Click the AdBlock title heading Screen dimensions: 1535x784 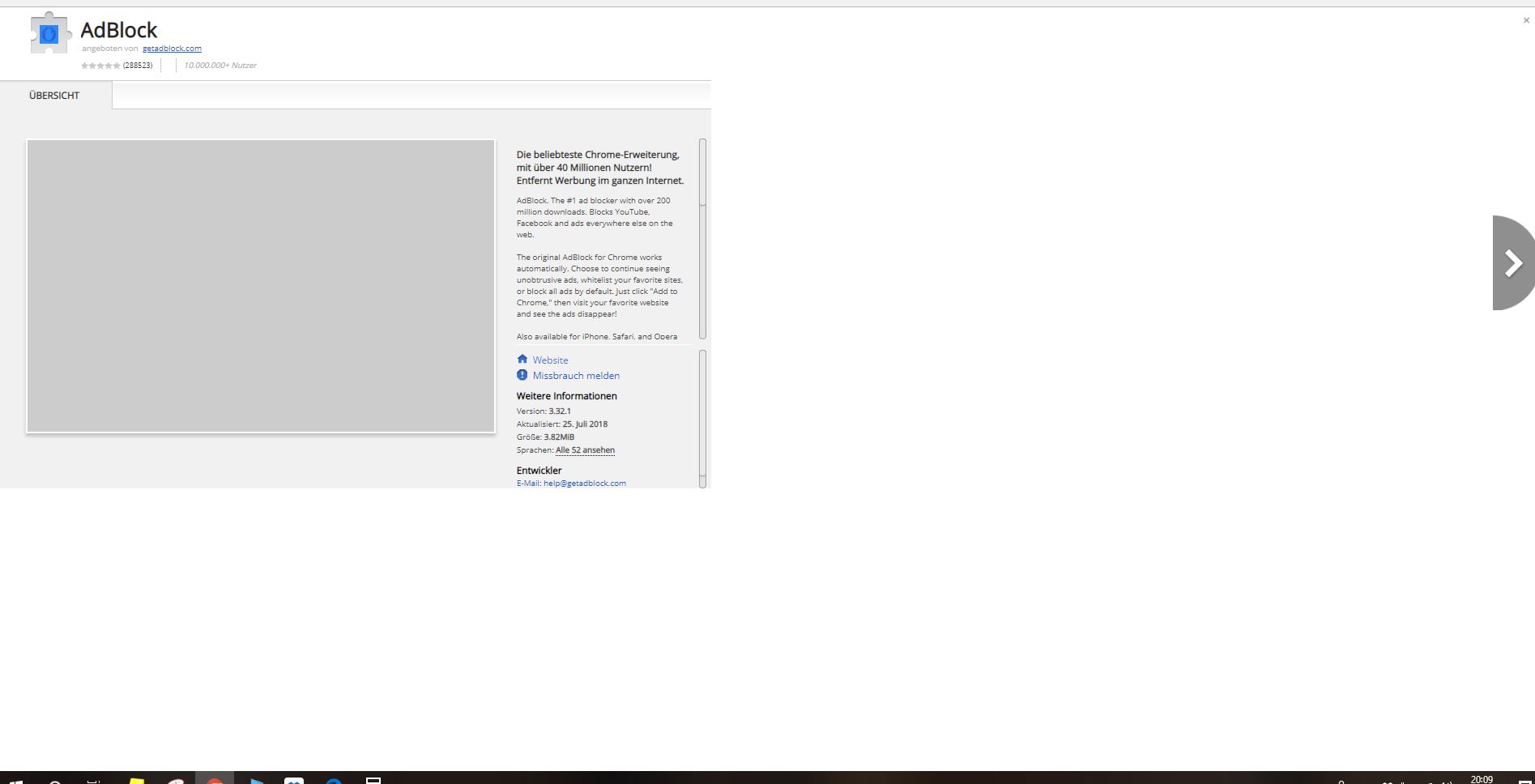[119, 30]
